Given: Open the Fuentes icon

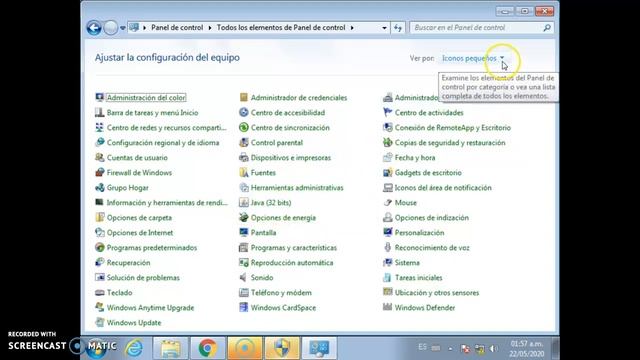Looking at the screenshot, I should point(244,173).
